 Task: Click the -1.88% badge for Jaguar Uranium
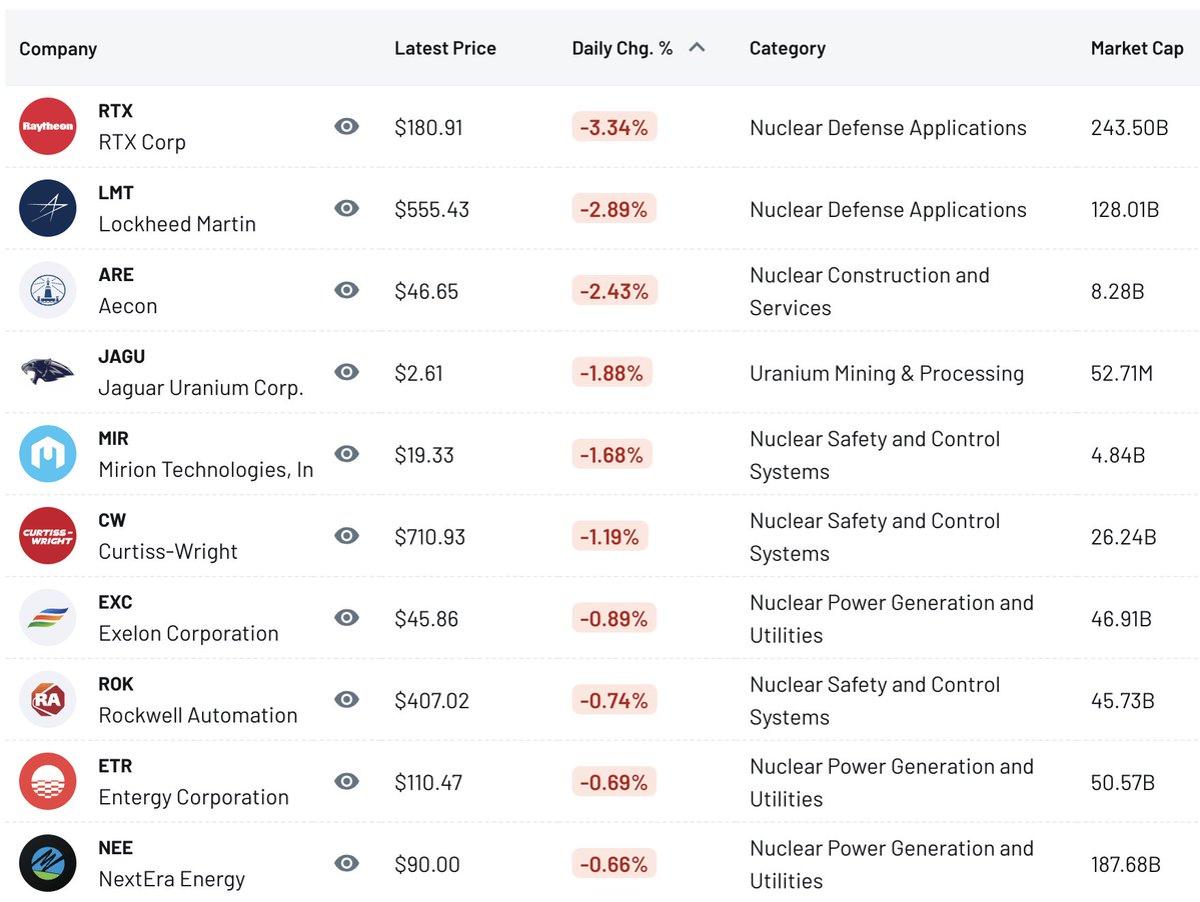click(x=612, y=371)
